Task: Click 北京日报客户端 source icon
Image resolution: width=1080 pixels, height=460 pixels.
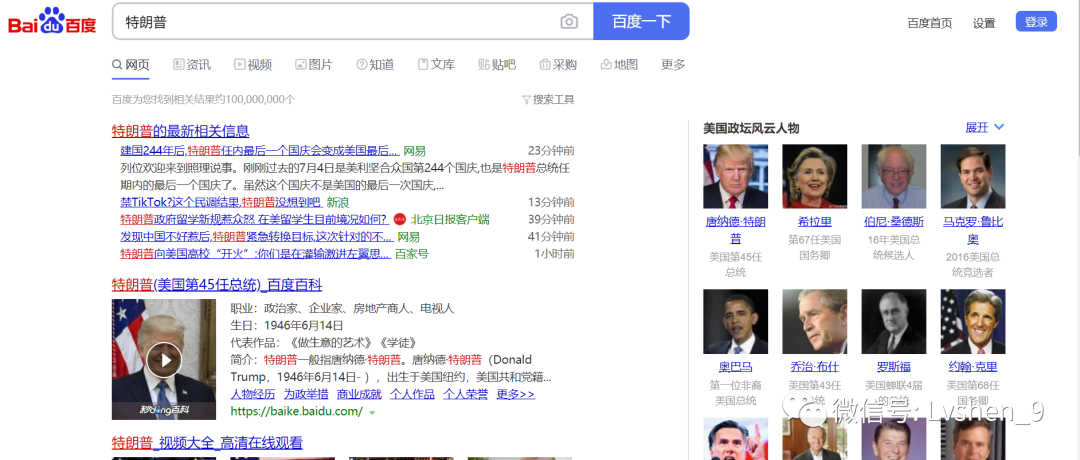Action: tap(401, 220)
